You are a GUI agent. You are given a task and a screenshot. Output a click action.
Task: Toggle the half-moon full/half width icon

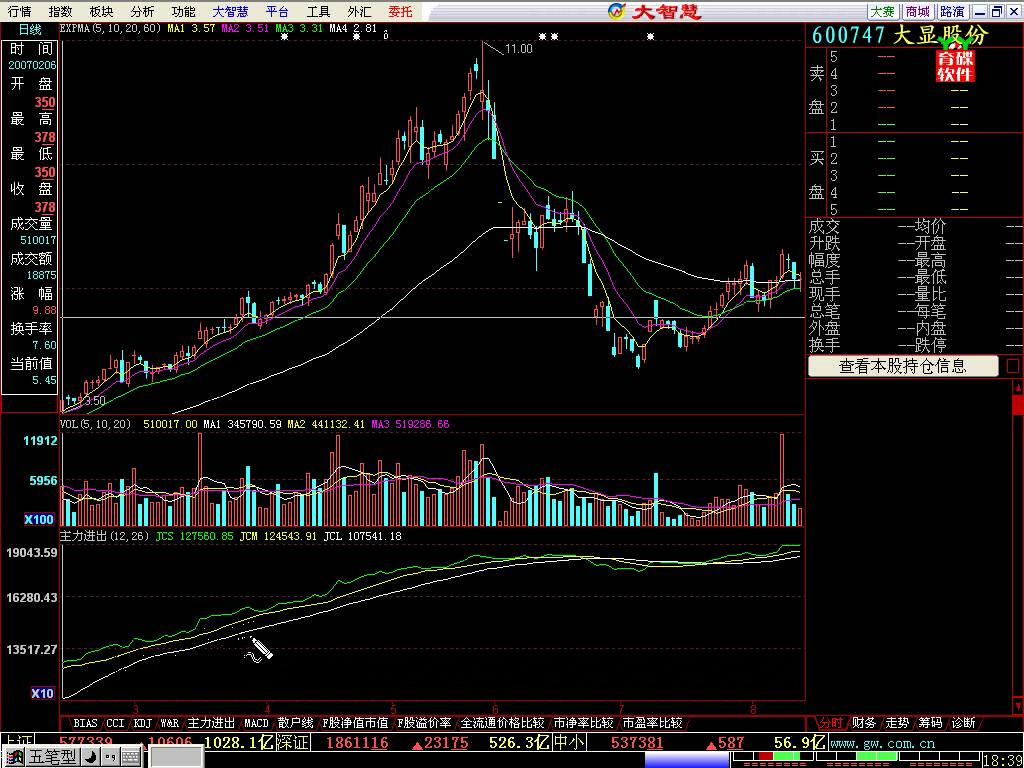pyautogui.click(x=91, y=757)
